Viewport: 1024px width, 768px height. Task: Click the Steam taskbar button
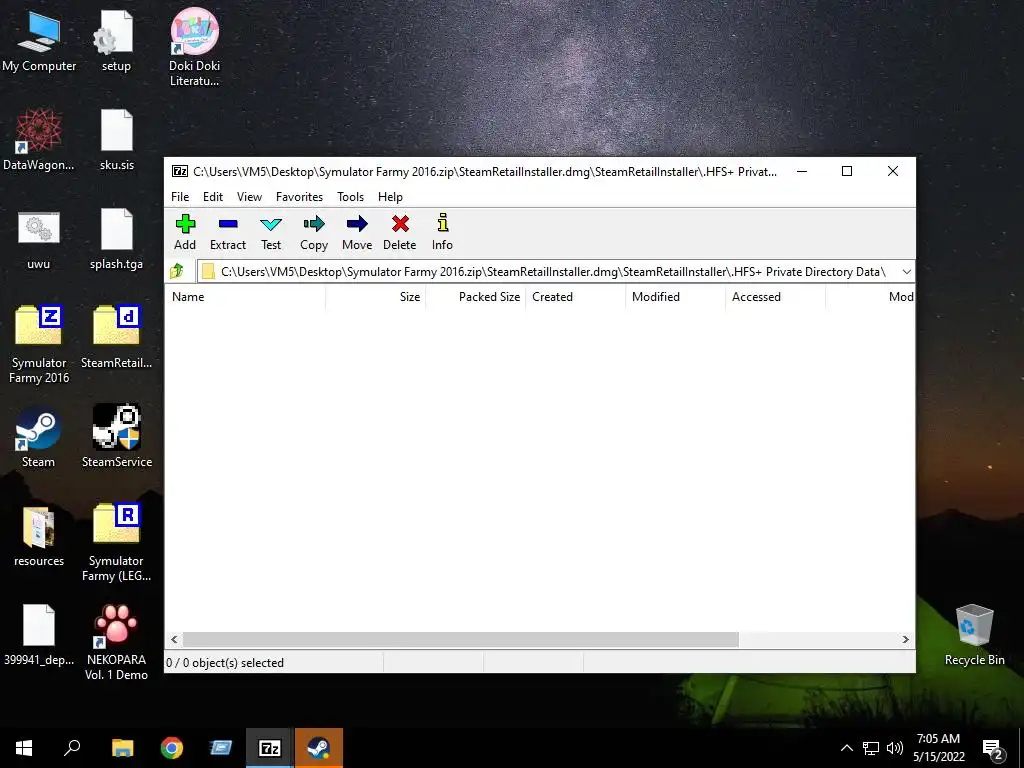319,748
